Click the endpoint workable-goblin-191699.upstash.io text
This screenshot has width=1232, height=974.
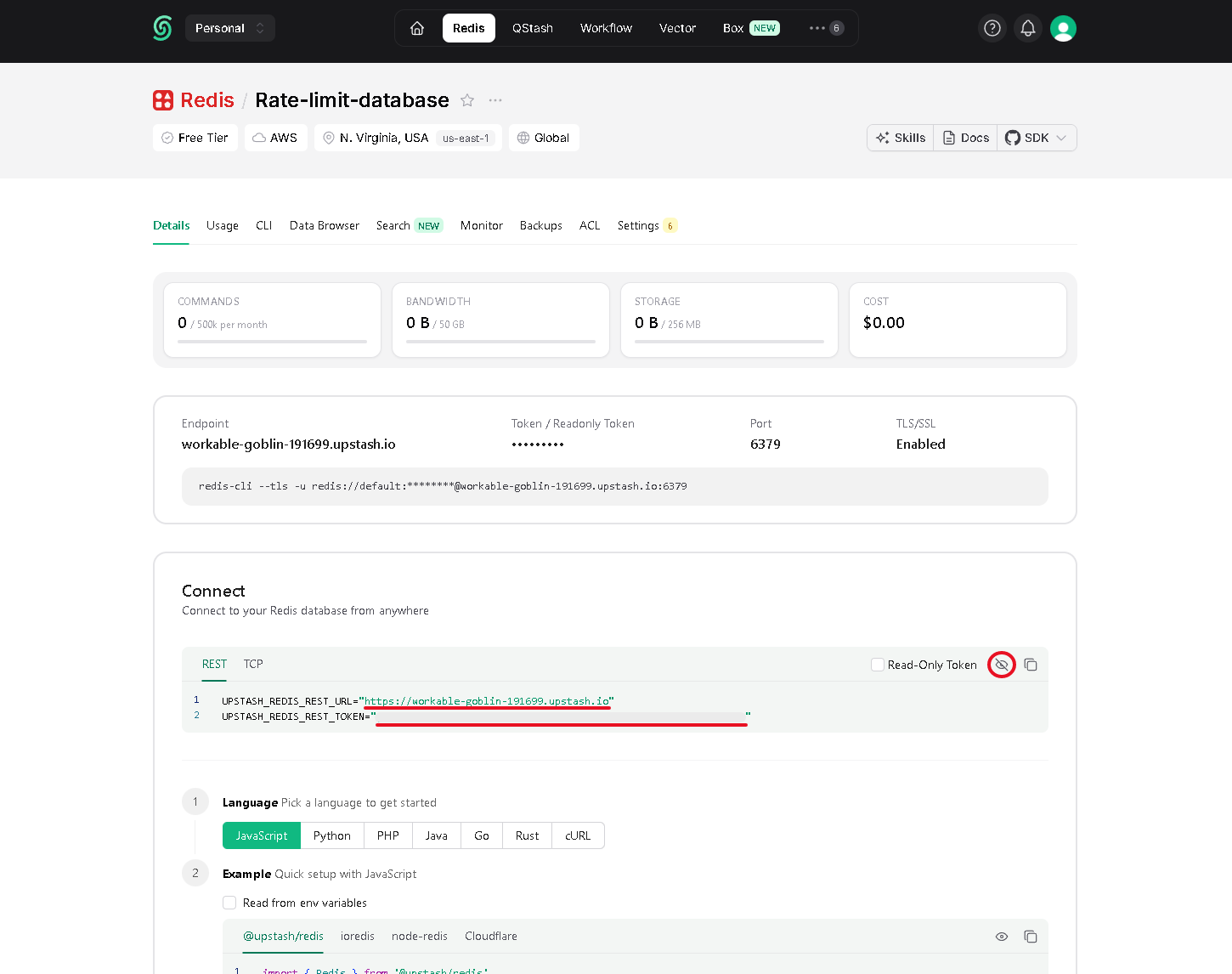point(289,445)
